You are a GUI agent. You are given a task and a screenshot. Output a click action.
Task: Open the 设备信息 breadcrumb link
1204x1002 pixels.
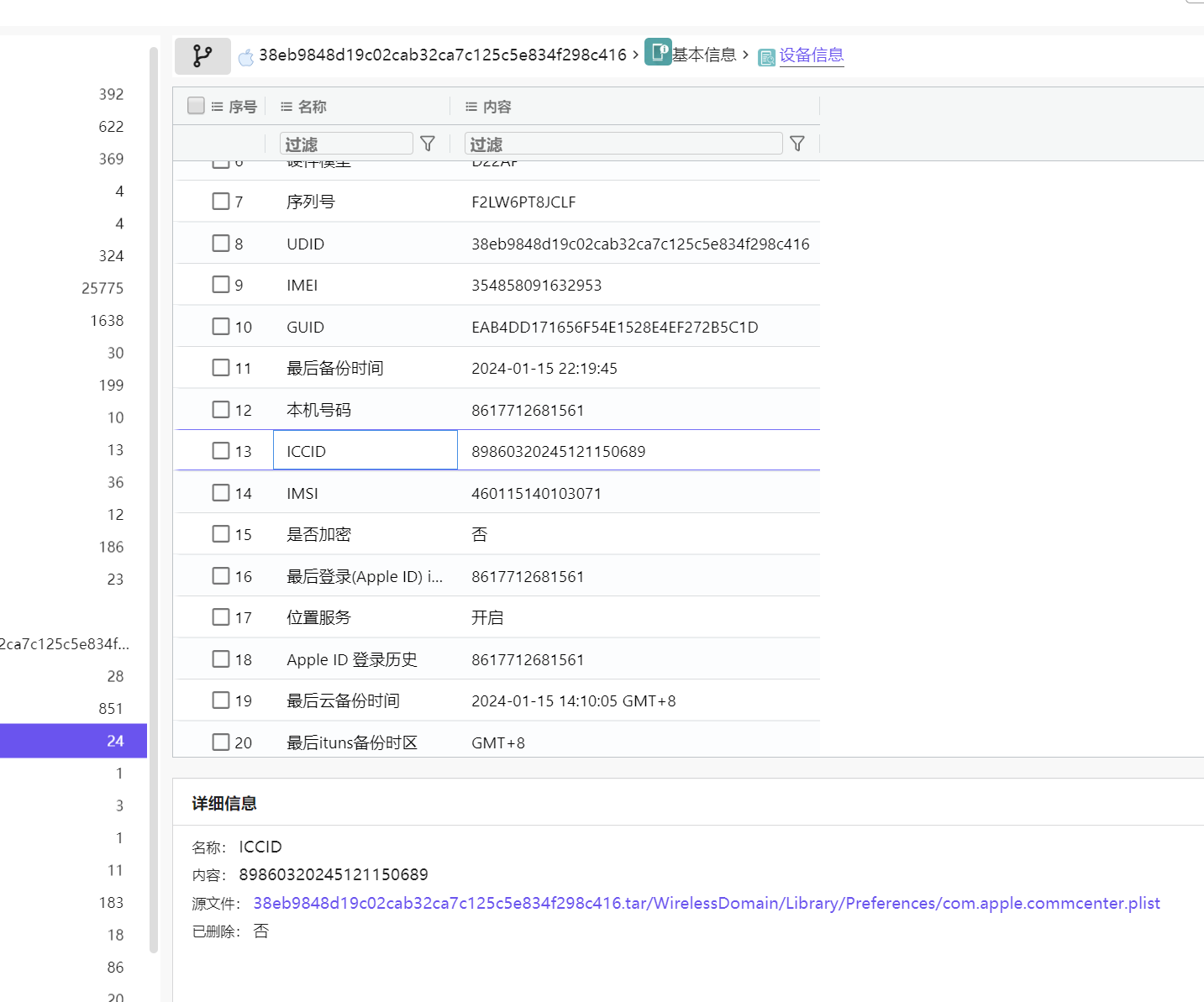(x=812, y=55)
